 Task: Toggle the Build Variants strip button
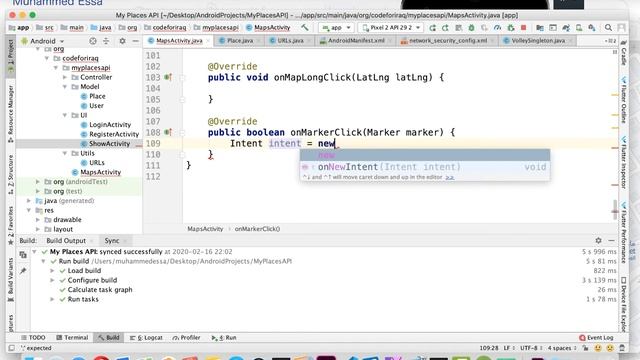[11, 280]
